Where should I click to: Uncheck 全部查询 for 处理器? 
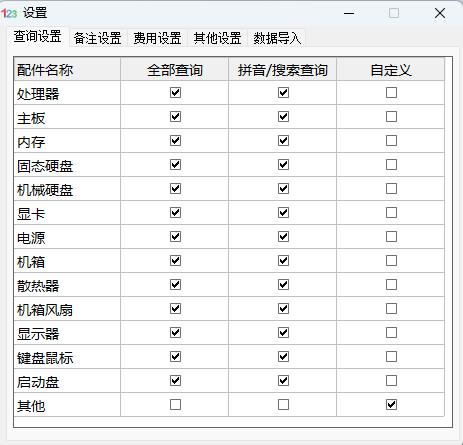point(175,92)
